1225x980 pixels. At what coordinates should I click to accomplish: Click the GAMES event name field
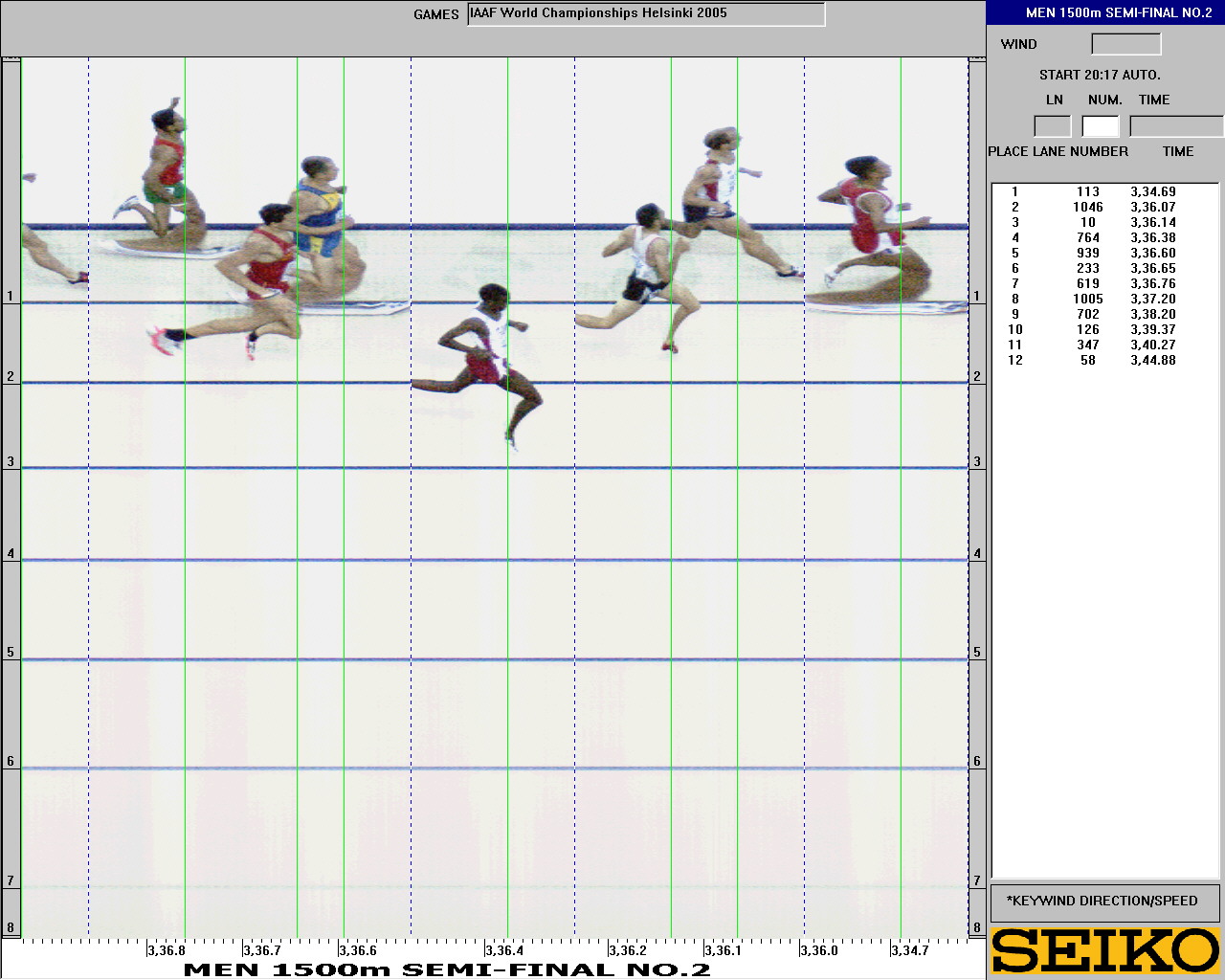tap(646, 14)
